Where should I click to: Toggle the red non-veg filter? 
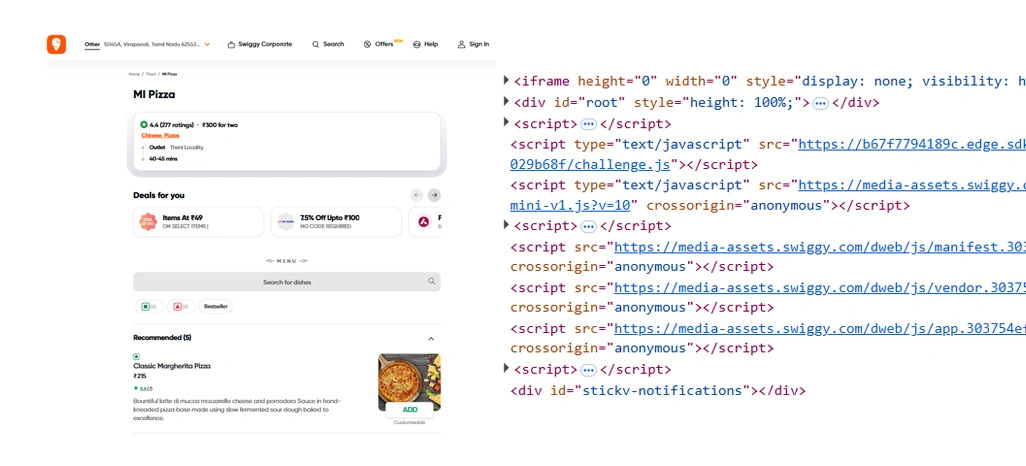tap(180, 306)
